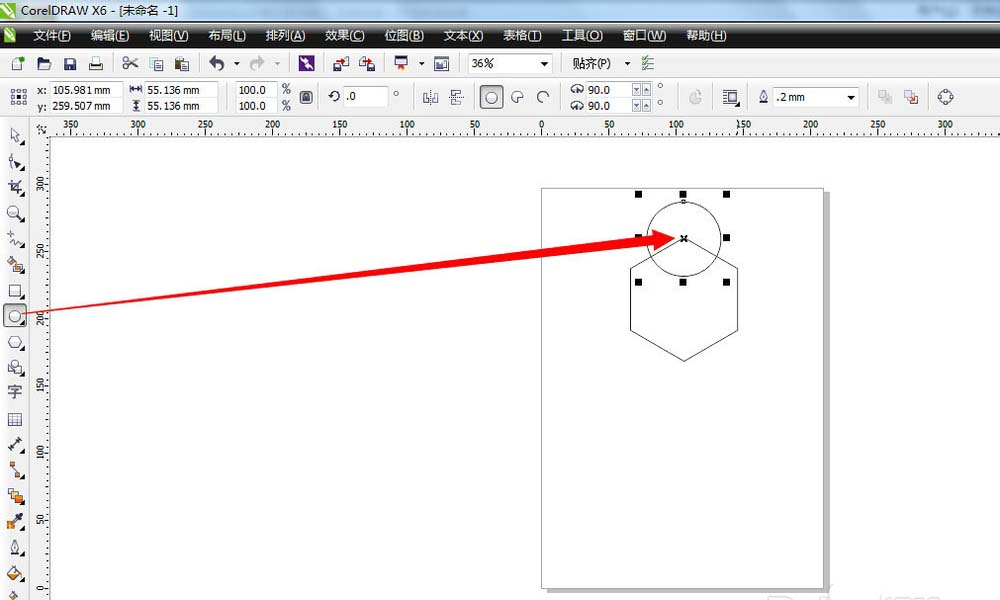Pick the Text tool (字)
The image size is (1000, 600).
tap(15, 392)
